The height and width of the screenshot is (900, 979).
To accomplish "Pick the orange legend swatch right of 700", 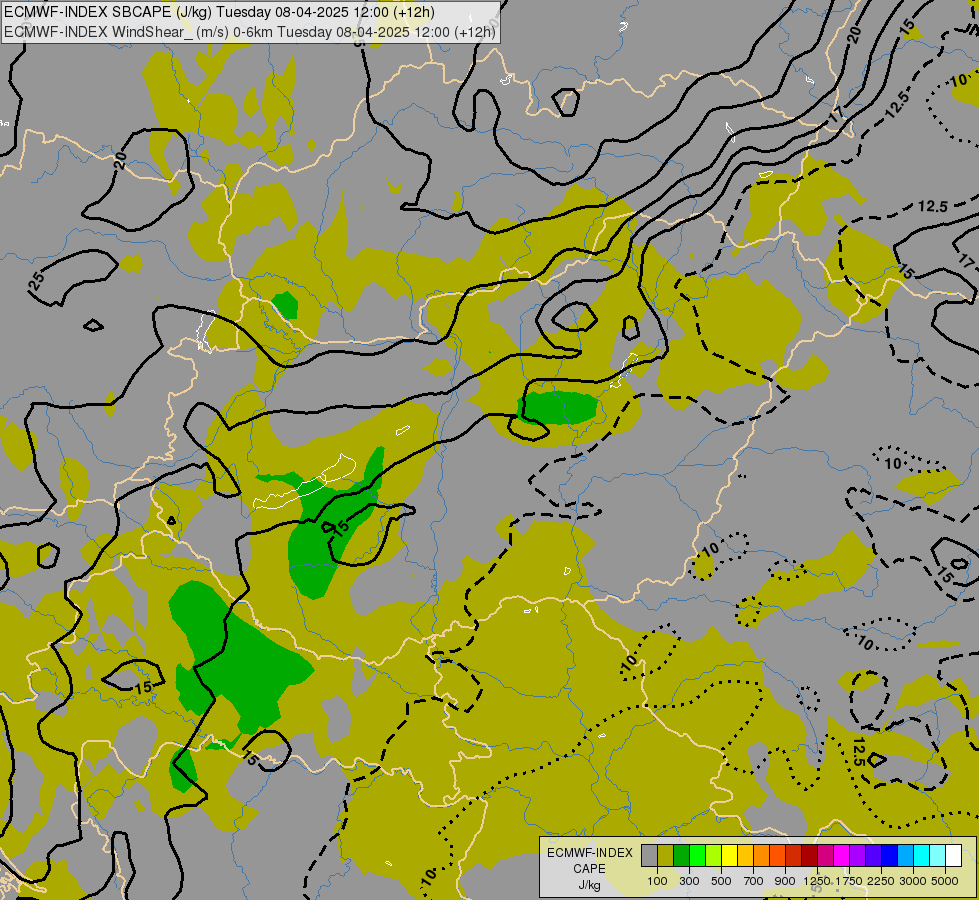I will (x=762, y=855).
